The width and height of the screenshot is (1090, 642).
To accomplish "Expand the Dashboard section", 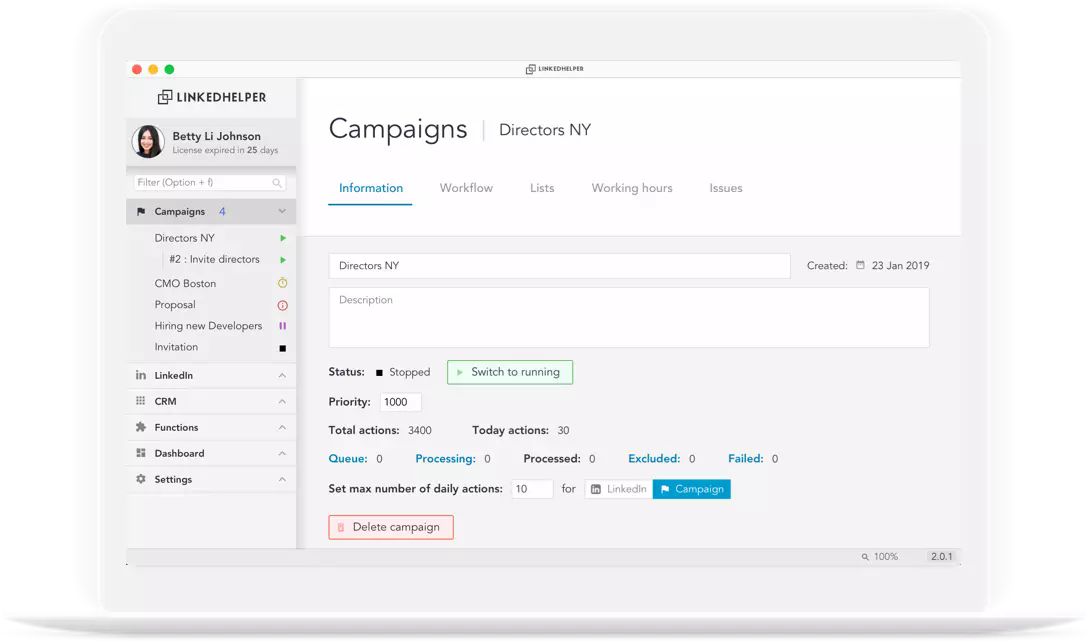I will (x=284, y=453).
